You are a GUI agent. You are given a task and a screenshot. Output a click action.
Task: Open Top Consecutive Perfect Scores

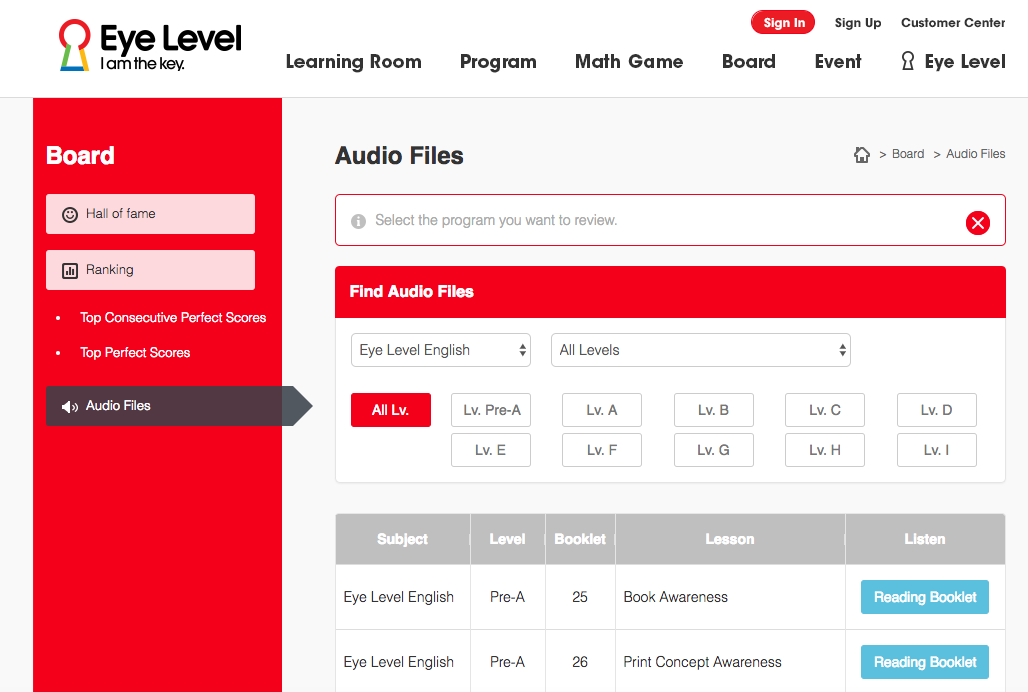173,318
